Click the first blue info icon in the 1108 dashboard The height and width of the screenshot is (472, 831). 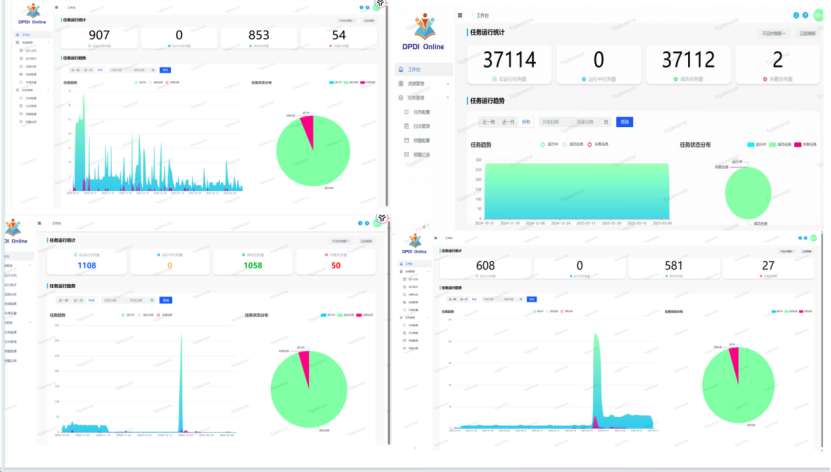[360, 223]
